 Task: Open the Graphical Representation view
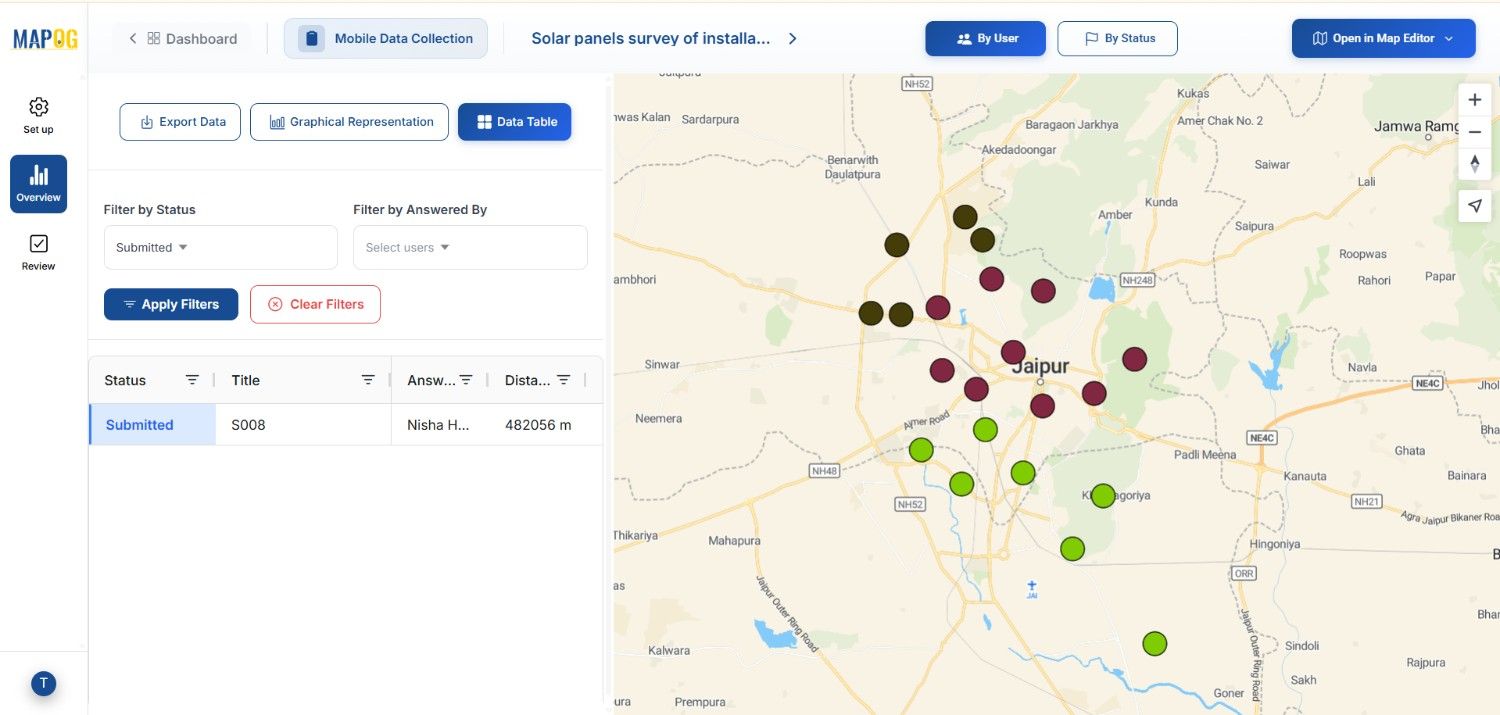(349, 121)
